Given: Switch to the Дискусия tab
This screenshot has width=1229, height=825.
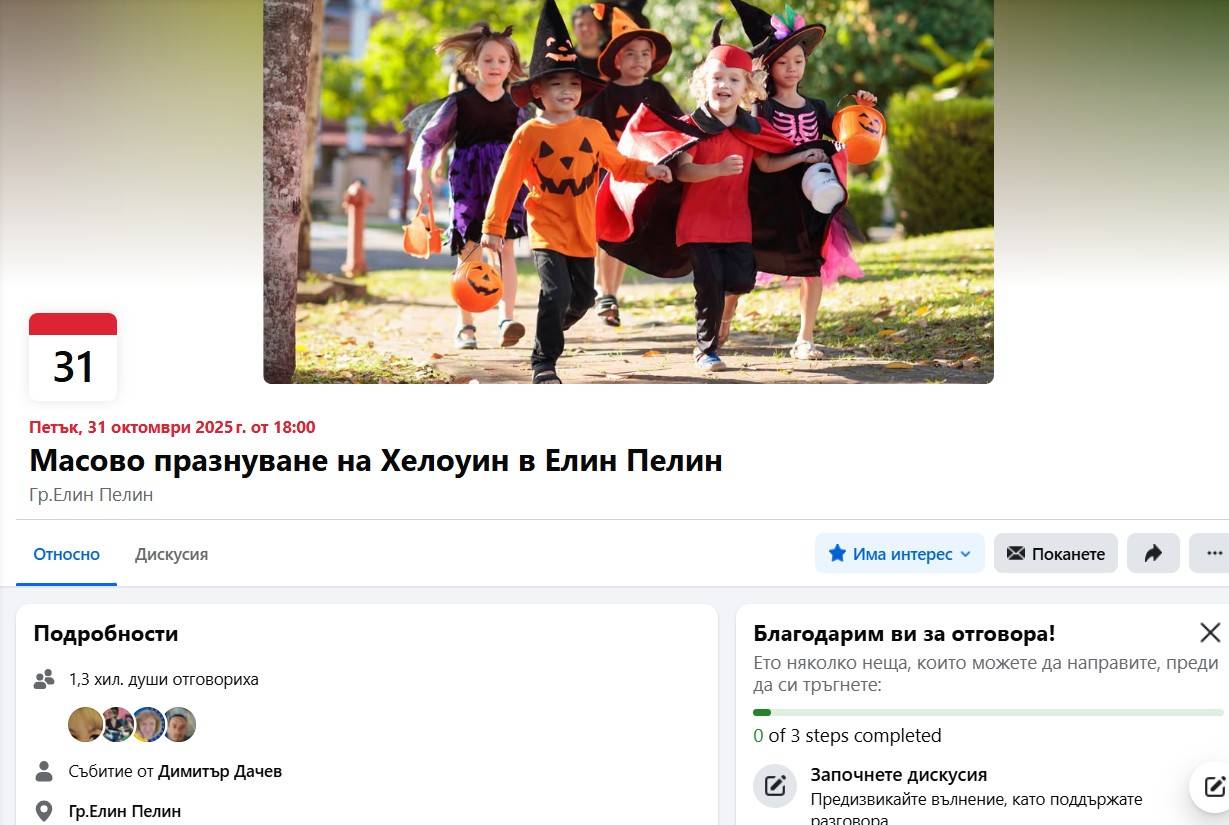Looking at the screenshot, I should tap(172, 554).
